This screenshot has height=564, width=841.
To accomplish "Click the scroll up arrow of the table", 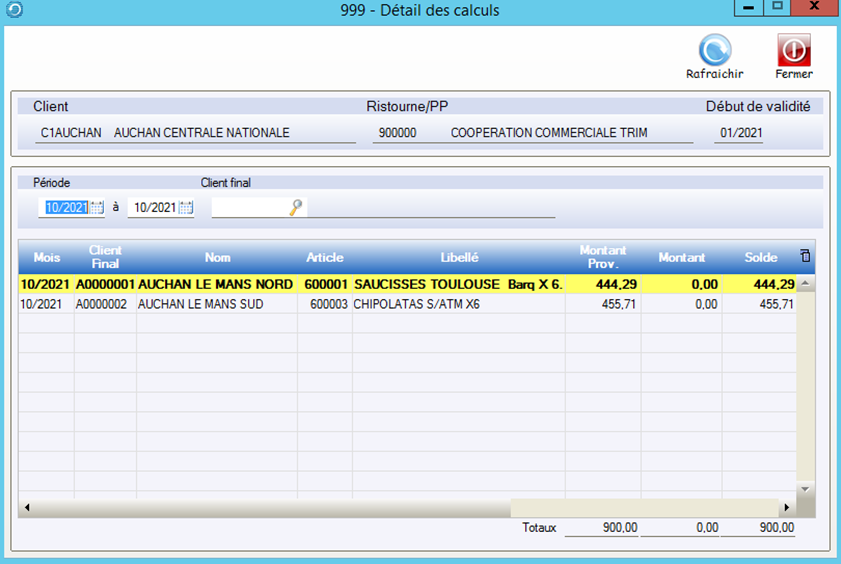I will (x=806, y=284).
